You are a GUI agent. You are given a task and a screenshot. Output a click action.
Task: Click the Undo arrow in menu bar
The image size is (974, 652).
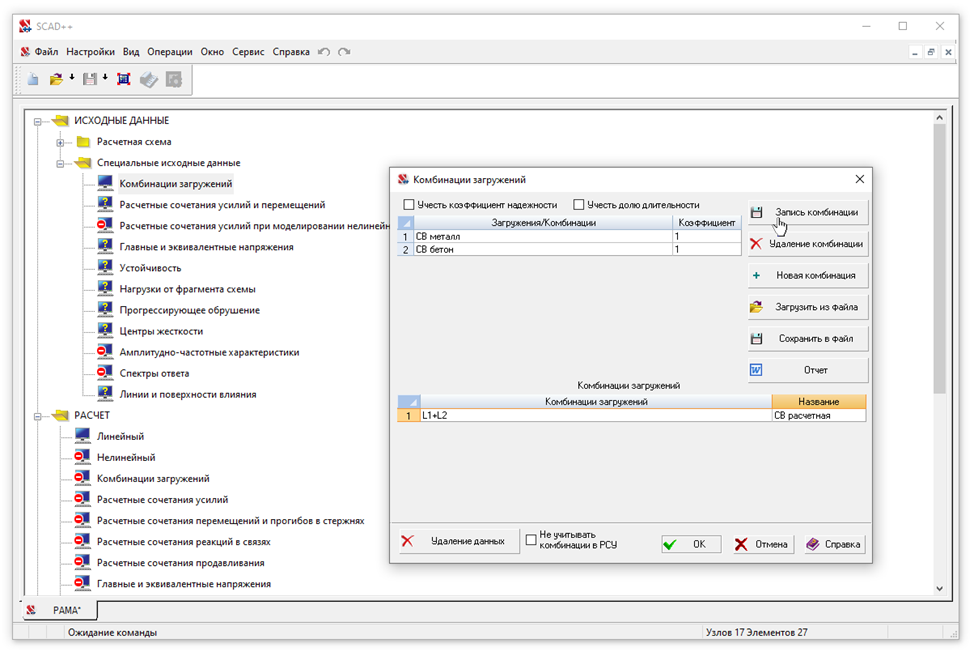pos(324,52)
